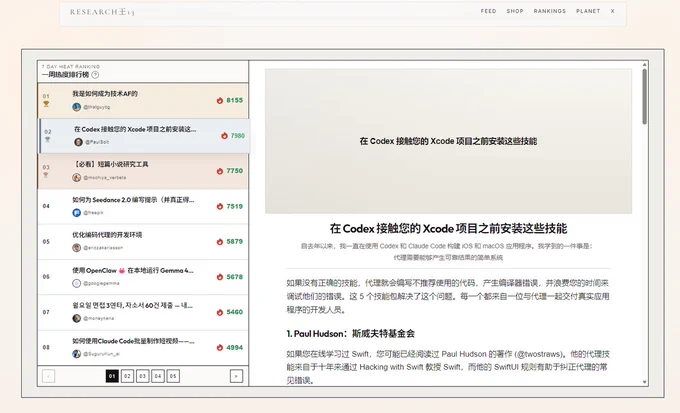Click the article headline 在 Codex 接触您的 Xcode 项目之前安装这些技能

coord(448,229)
